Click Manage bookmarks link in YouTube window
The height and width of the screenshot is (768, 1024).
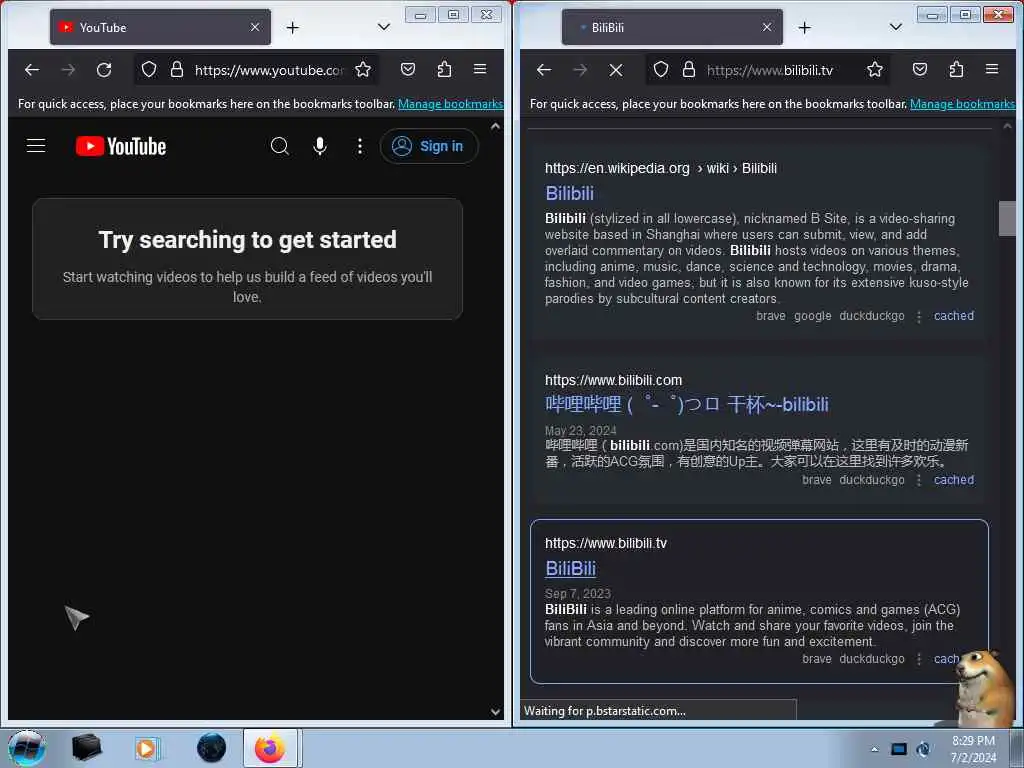450,104
